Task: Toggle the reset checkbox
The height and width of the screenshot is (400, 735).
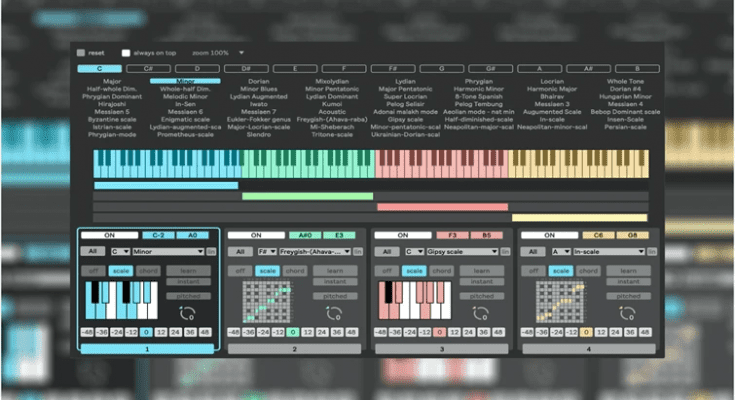Action: 81,52
